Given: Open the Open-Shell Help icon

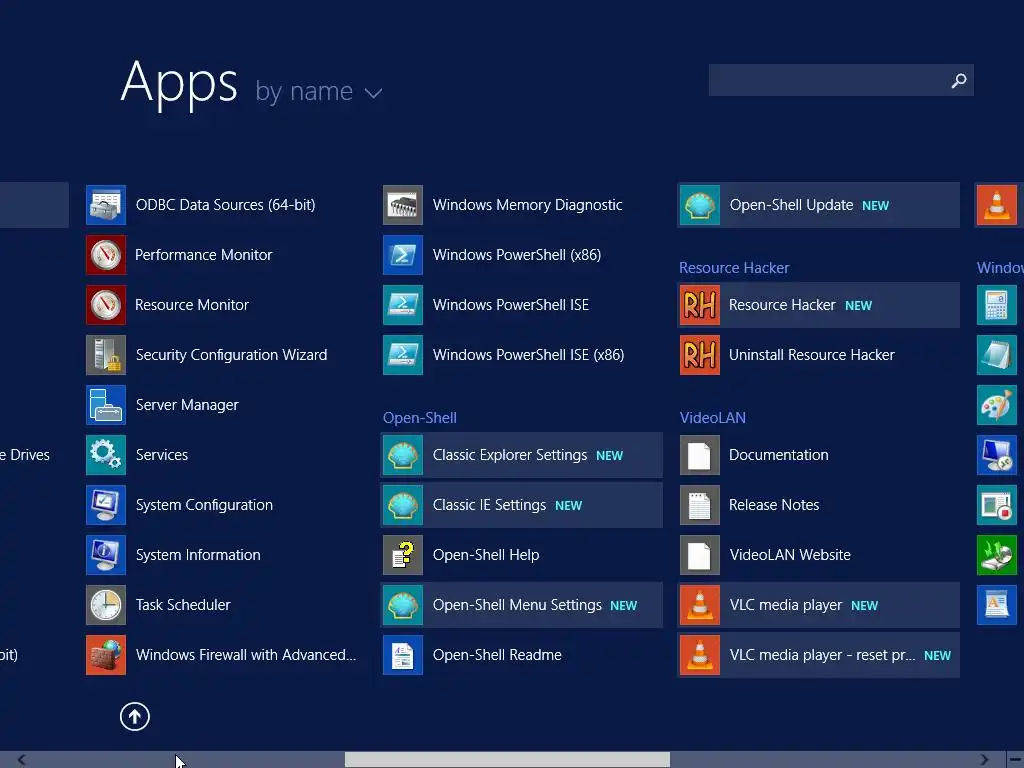Looking at the screenshot, I should click(x=403, y=555).
